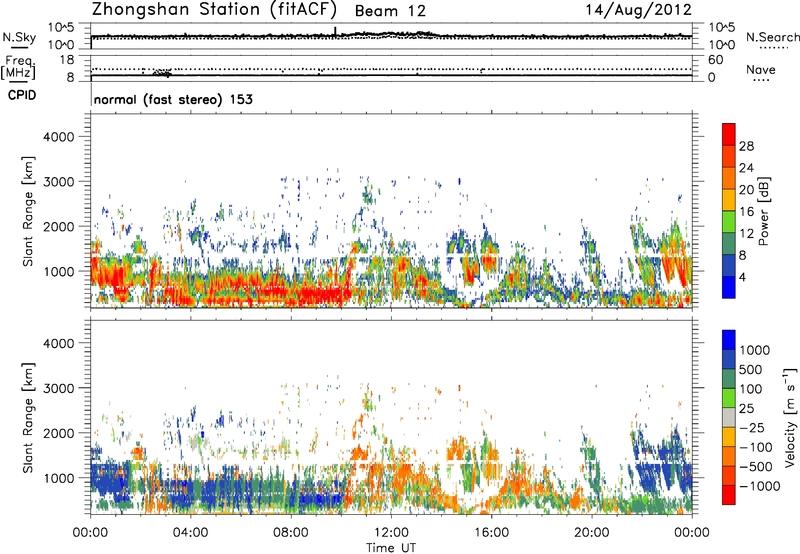Click 'normal (fast stereo) 153' text

(173, 99)
